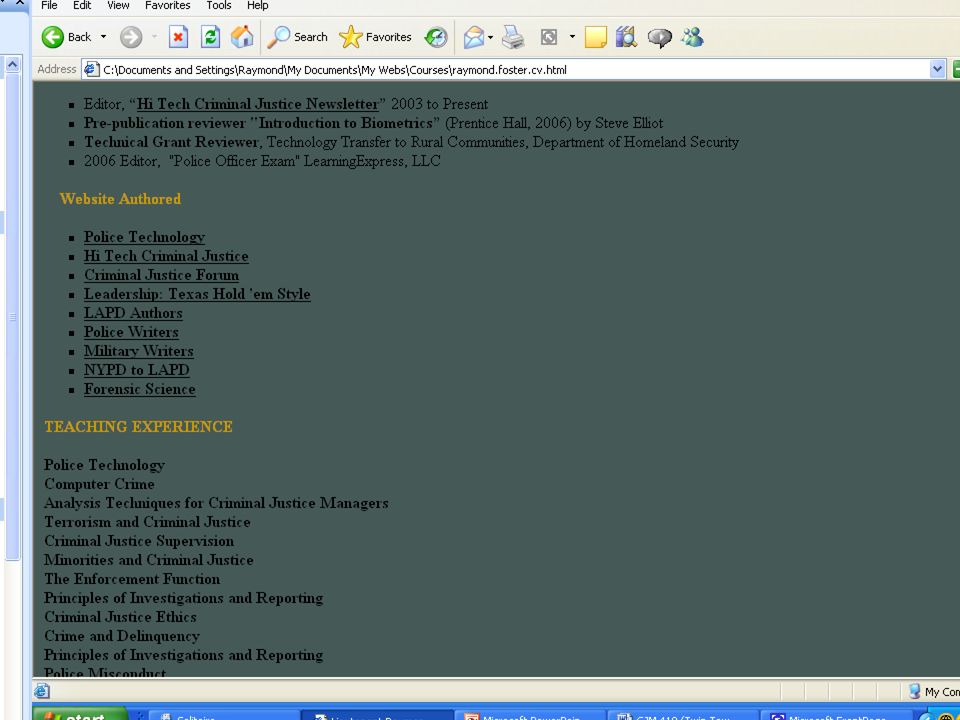Click Crime and Delinquency text
The width and height of the screenshot is (960, 720).
pyautogui.click(x=122, y=636)
